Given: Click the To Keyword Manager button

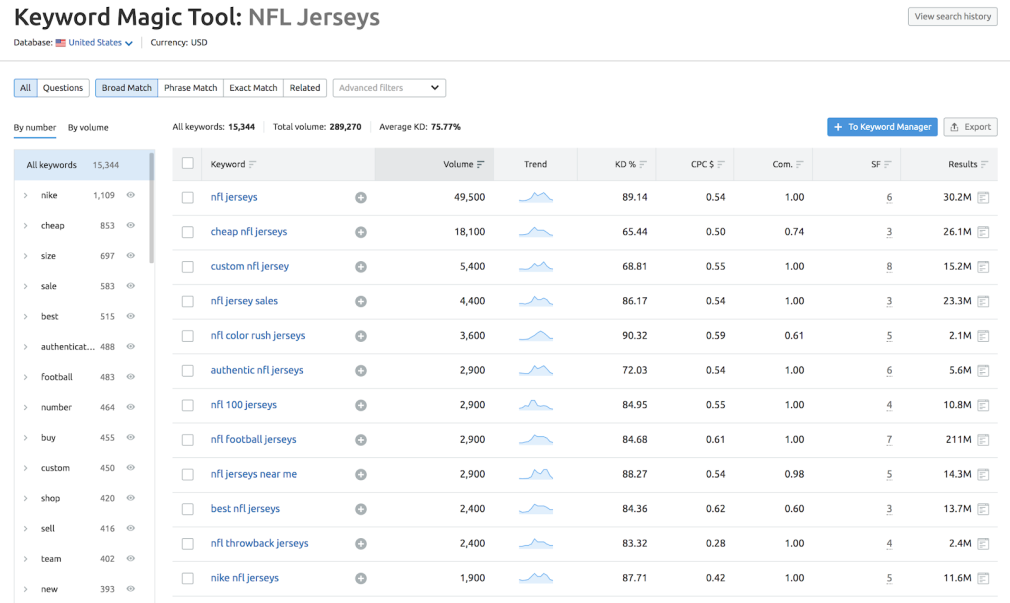Looking at the screenshot, I should click(881, 126).
